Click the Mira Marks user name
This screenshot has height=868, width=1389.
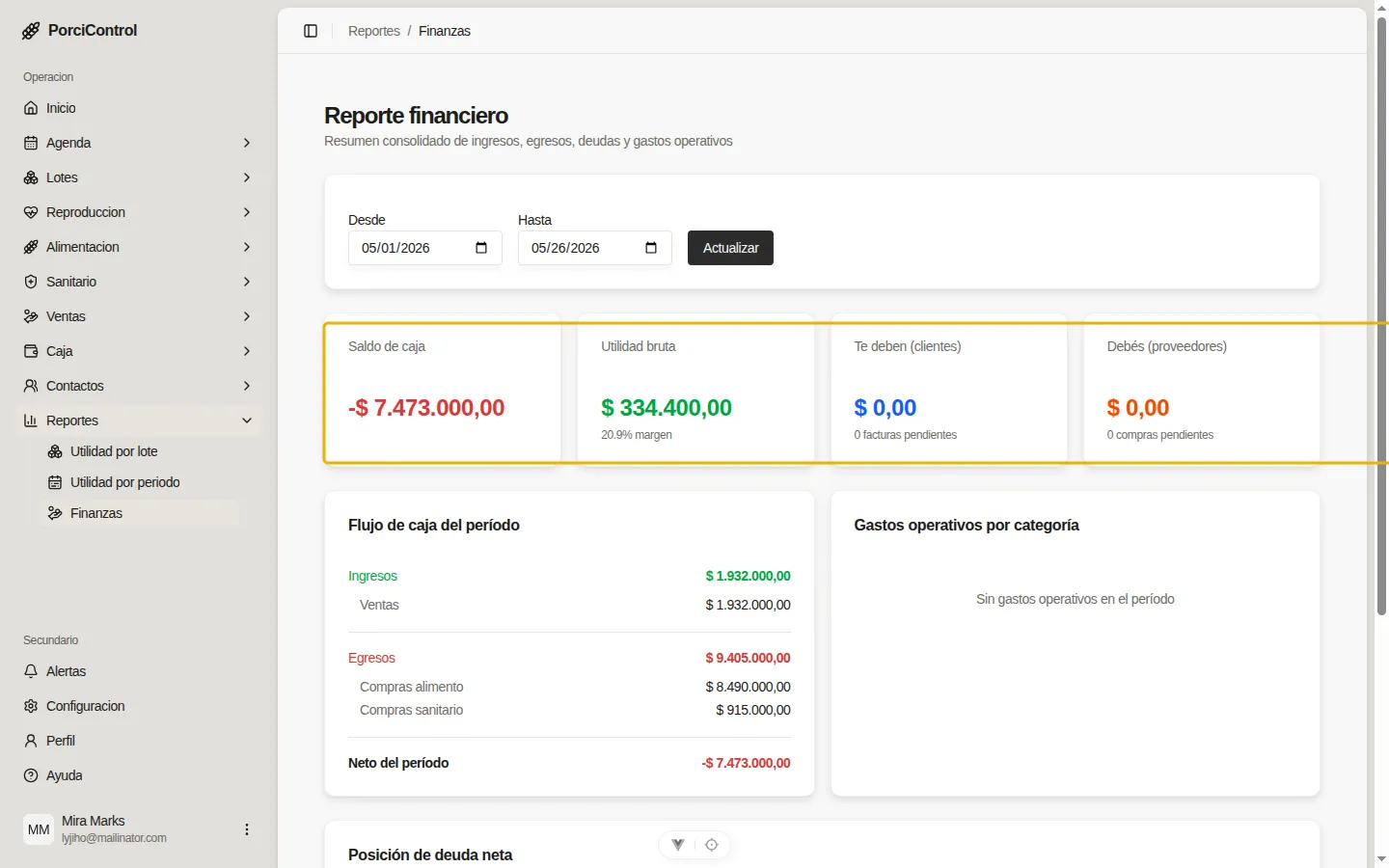coord(94,821)
